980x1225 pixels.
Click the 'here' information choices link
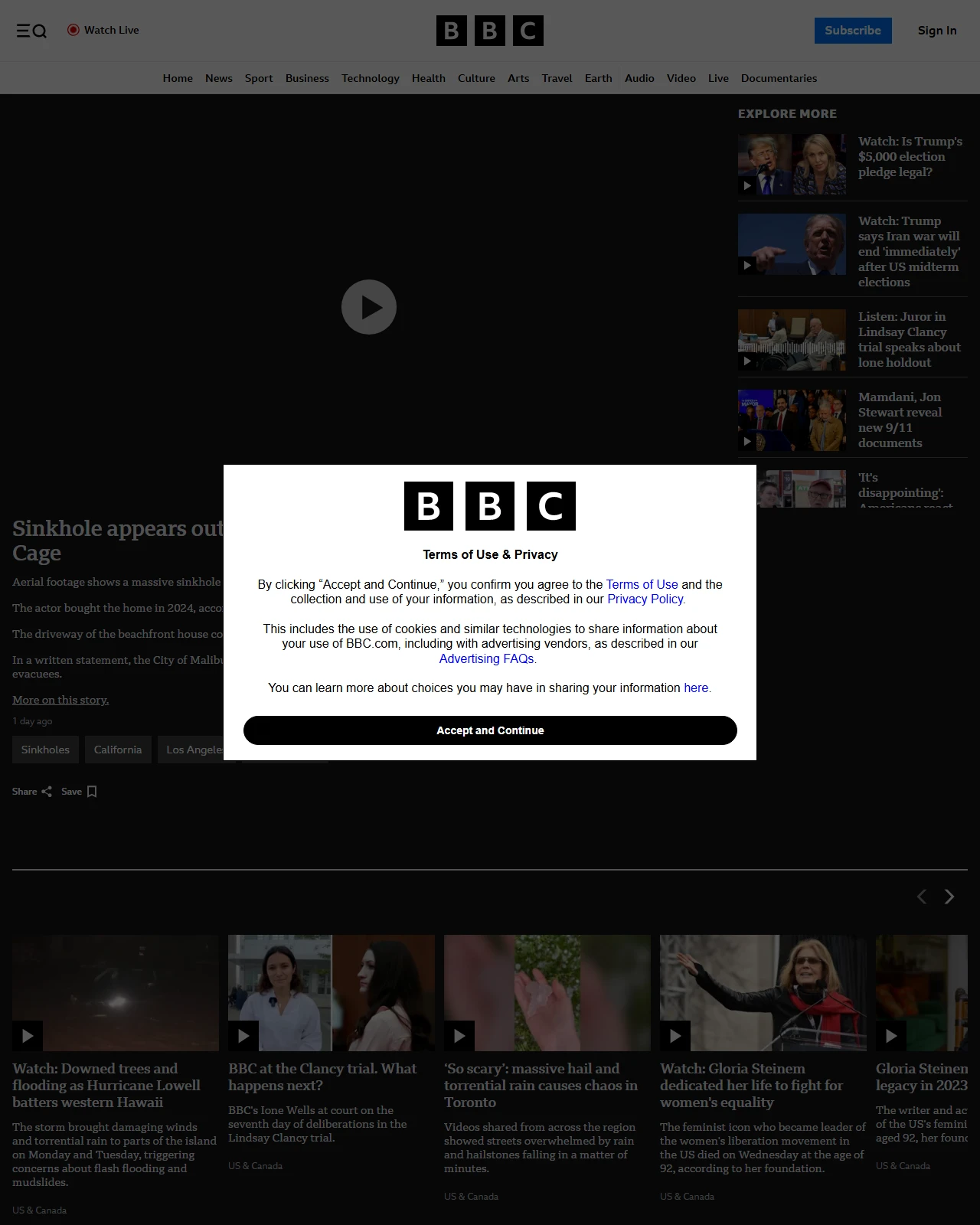(697, 688)
